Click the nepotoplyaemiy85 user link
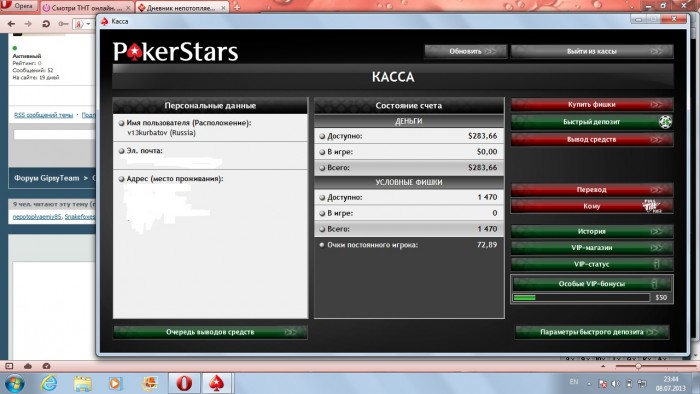 pyautogui.click(x=37, y=216)
